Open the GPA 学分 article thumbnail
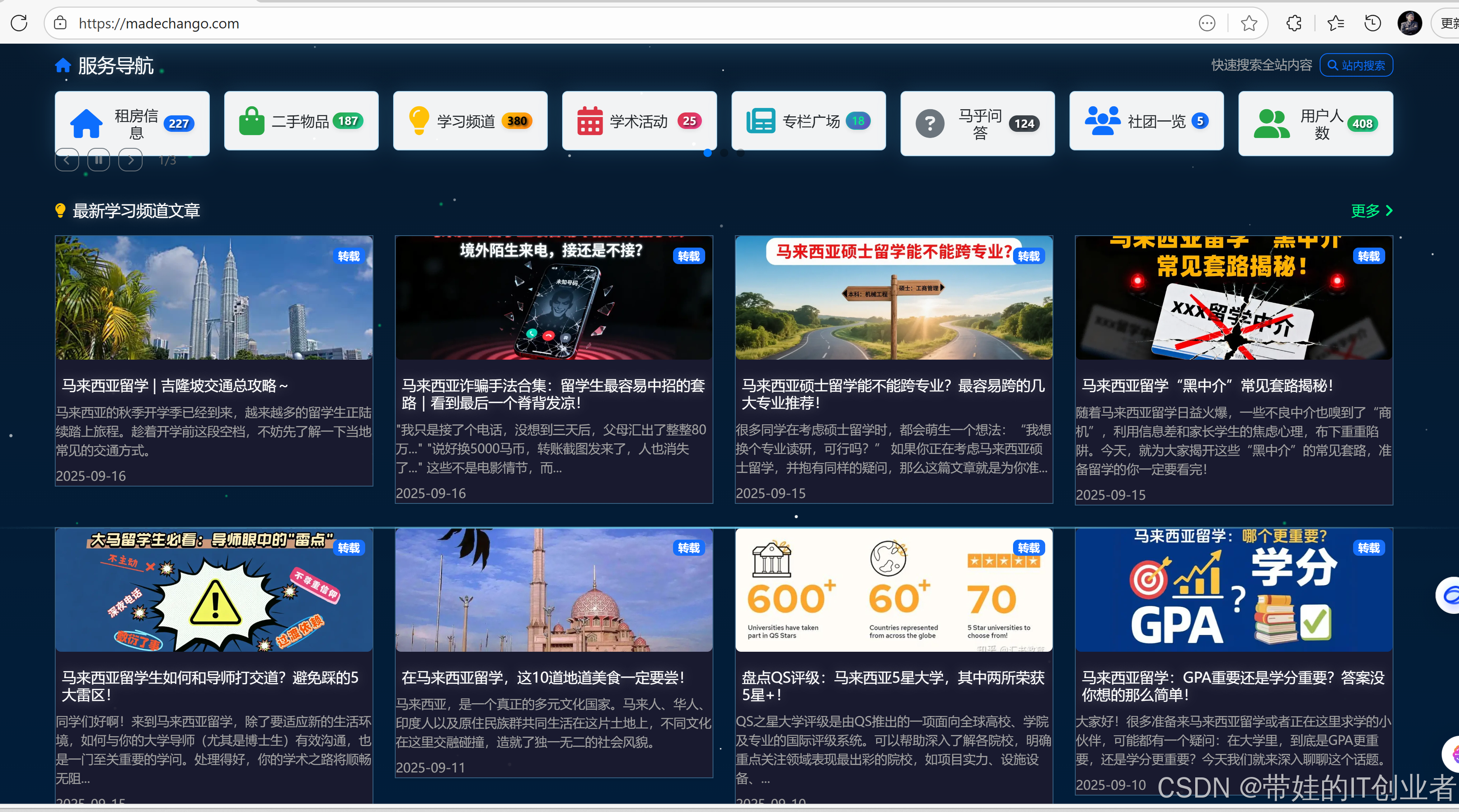 point(1234,590)
